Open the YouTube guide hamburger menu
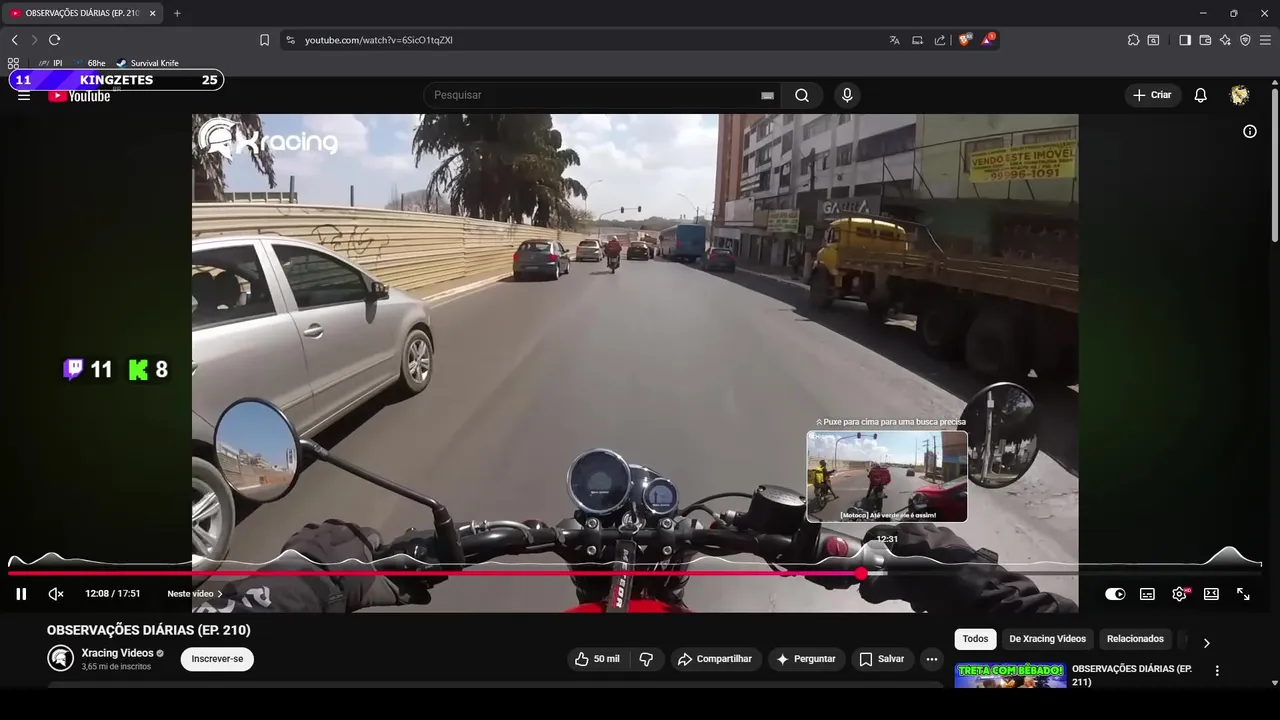The image size is (1280, 720). (24, 95)
